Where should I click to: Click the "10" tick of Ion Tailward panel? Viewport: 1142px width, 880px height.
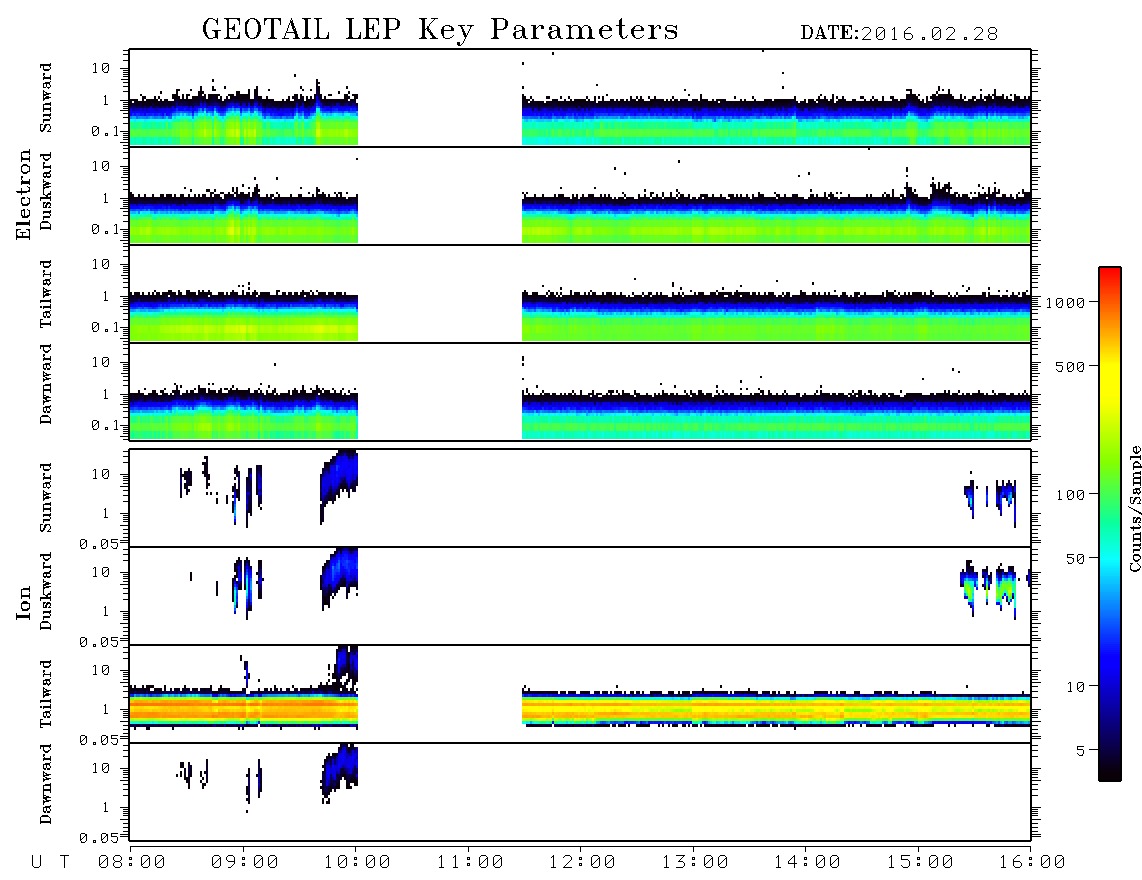101,670
